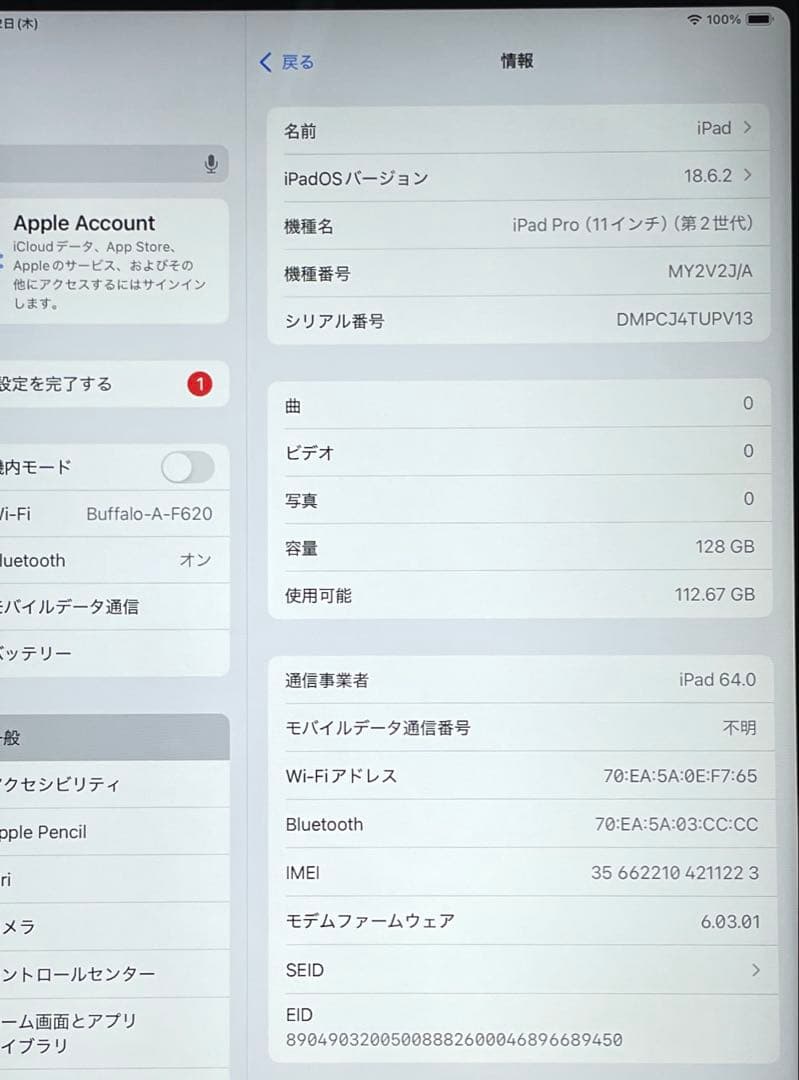The height and width of the screenshot is (1080, 799).
Task: Tap the ビデオ row
Action: point(520,452)
